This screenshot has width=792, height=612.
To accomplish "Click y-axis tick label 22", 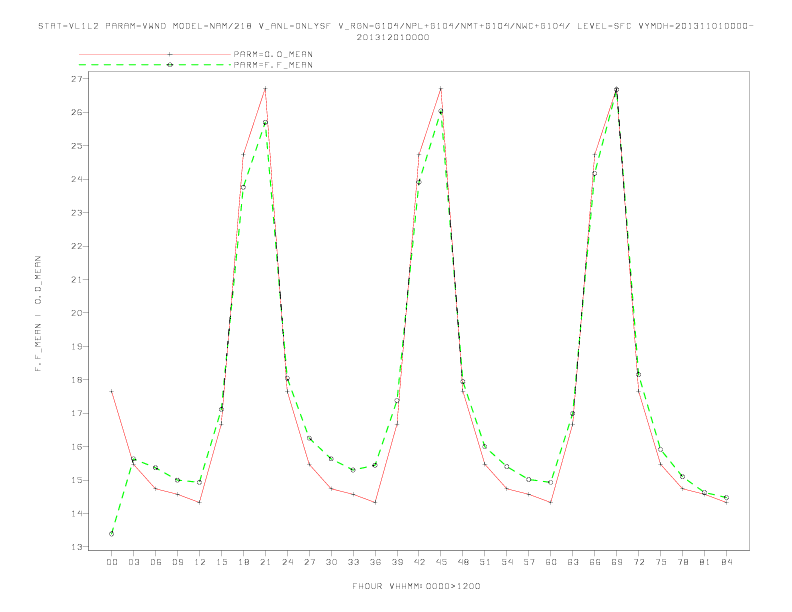I will [76, 246].
